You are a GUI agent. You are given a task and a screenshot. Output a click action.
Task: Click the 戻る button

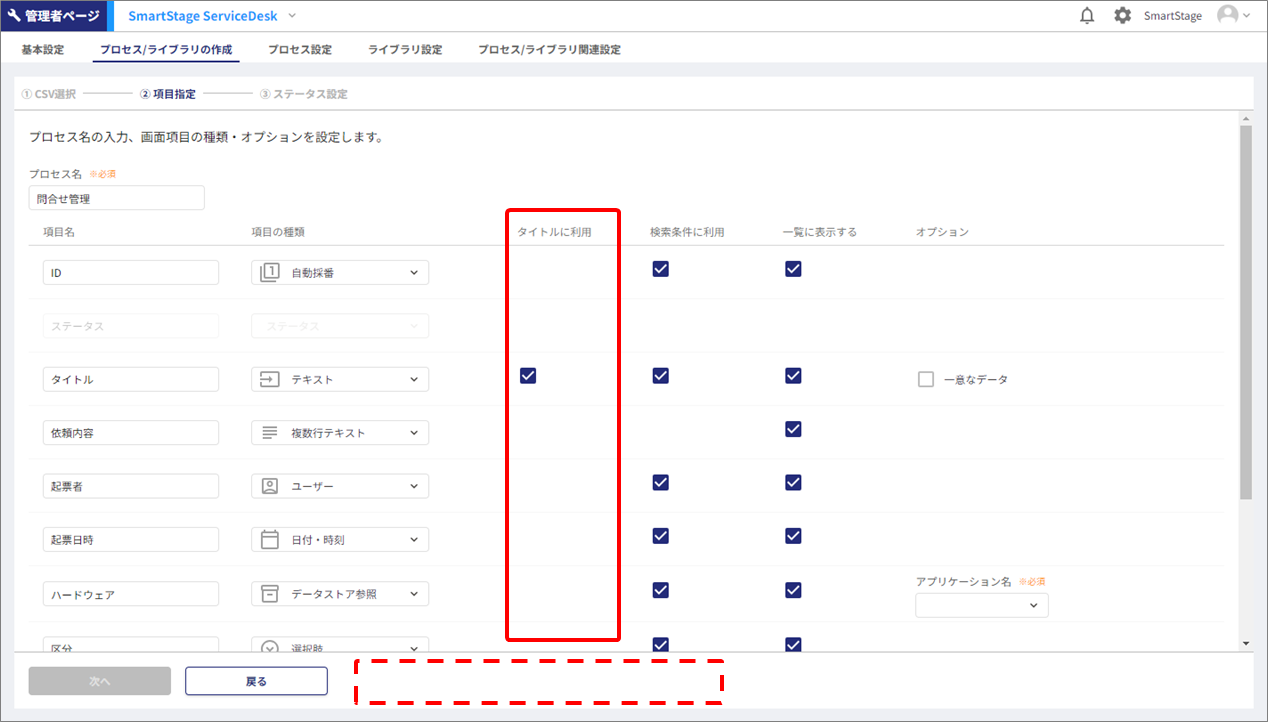(x=256, y=681)
